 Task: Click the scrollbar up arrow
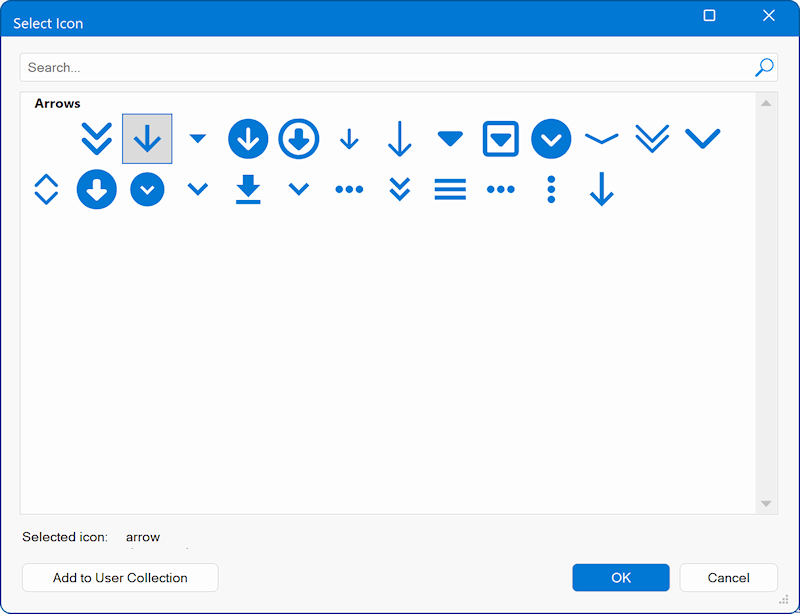766,103
